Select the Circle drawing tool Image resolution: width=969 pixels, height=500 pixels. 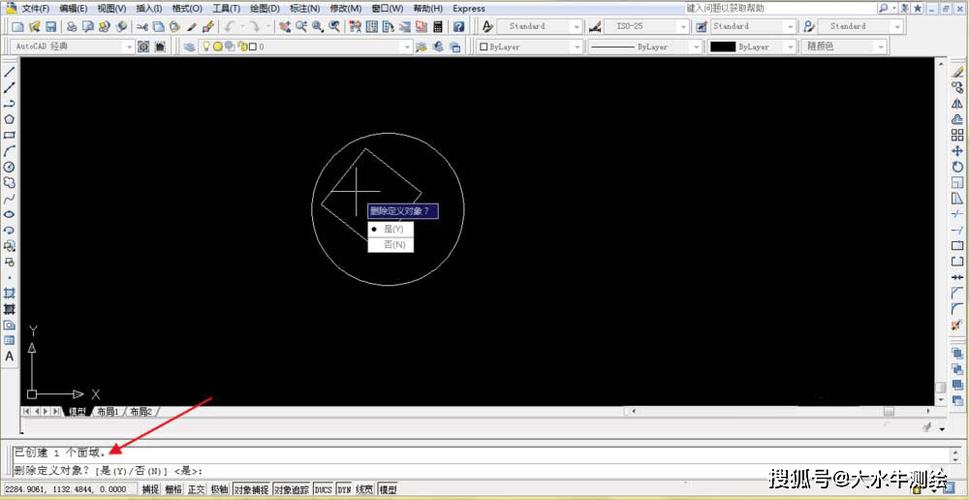[9, 167]
